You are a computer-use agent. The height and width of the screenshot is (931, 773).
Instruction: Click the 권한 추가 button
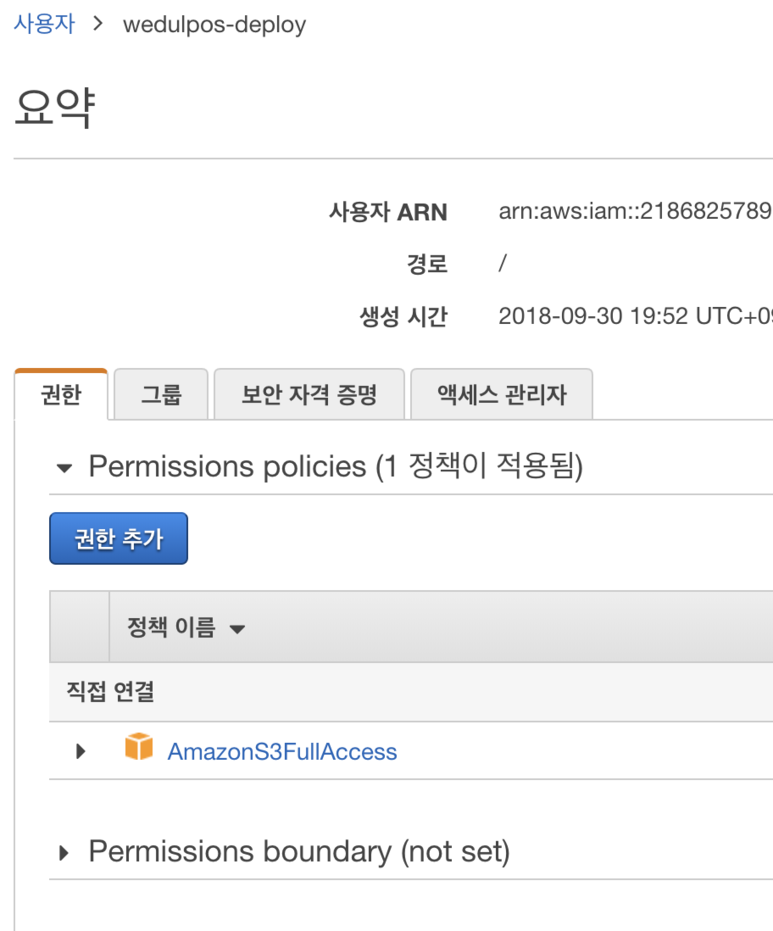point(119,539)
